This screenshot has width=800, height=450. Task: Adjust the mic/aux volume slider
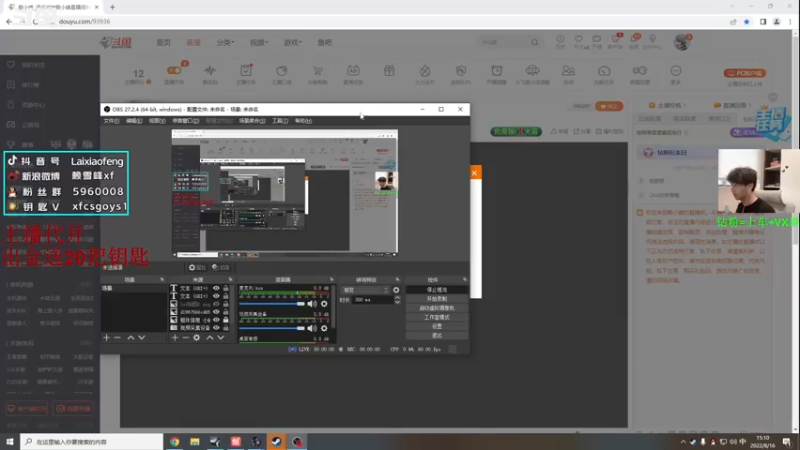(x=272, y=304)
